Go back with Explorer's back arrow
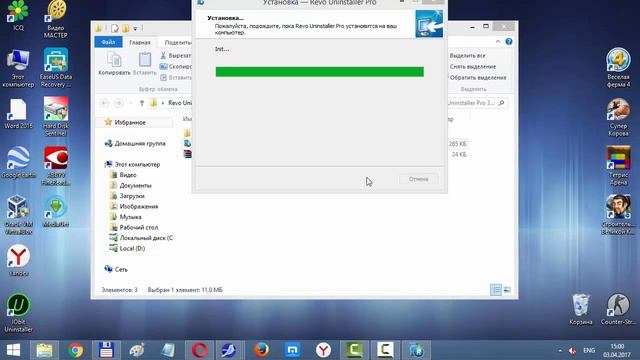This screenshot has height=360, width=640. pyautogui.click(x=104, y=103)
